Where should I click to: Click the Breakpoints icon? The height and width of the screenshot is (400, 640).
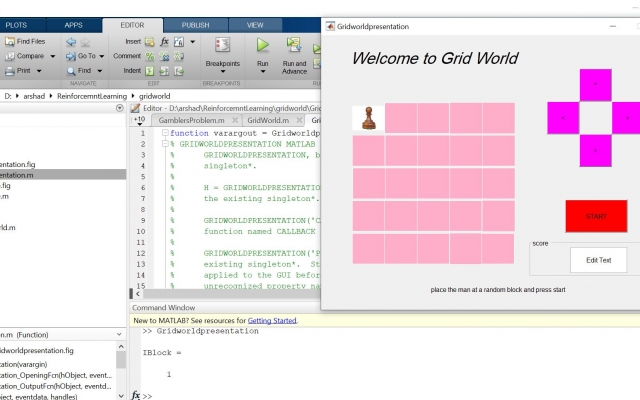[x=222, y=44]
